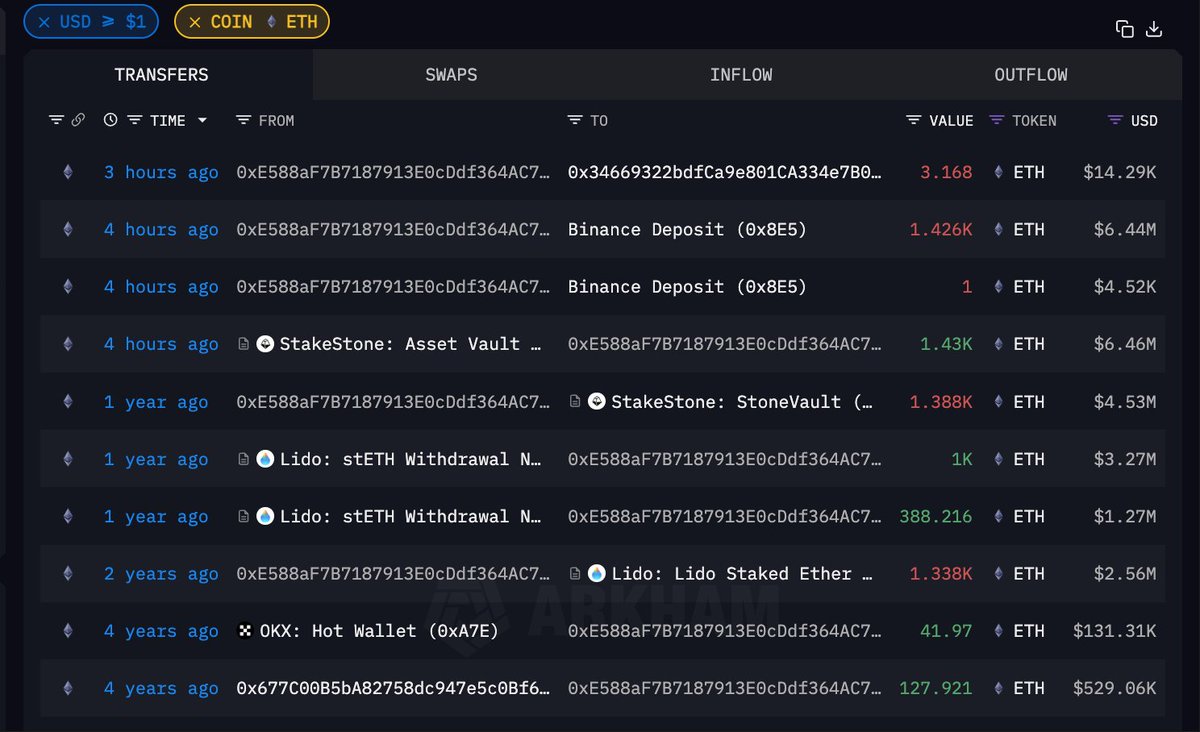
Task: Open the SWAPS tab
Action: point(451,75)
